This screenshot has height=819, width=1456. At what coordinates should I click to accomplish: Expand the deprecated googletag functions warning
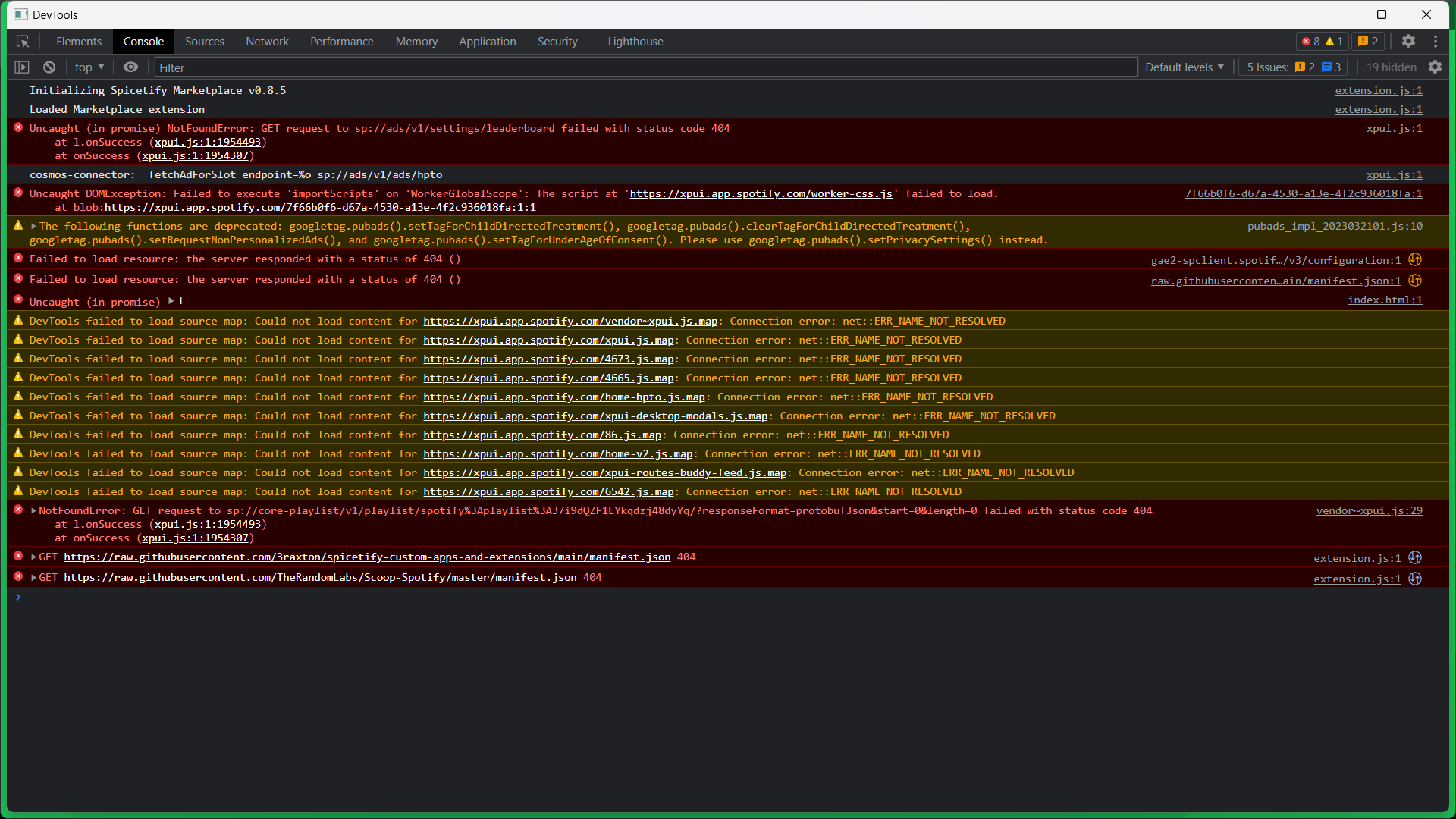(34, 226)
